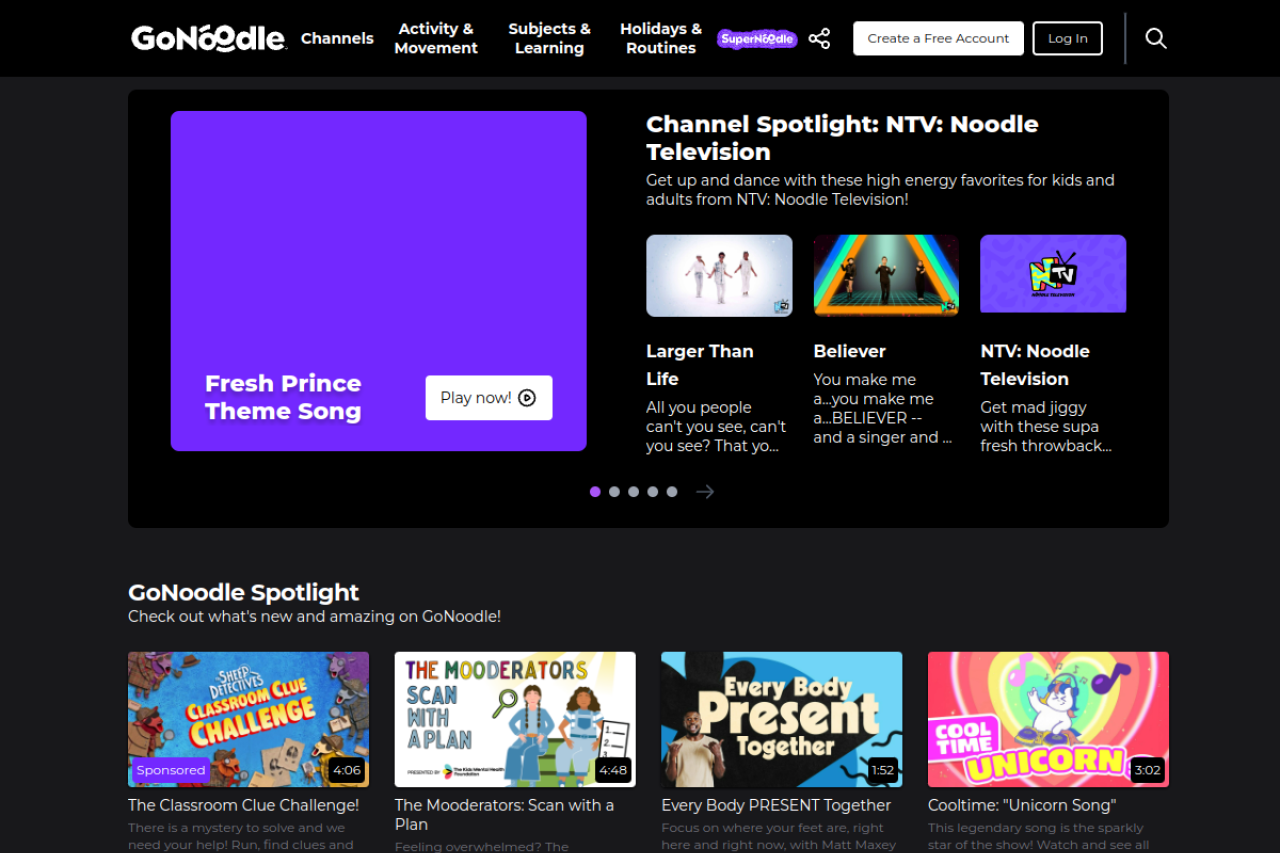Open Every Body Present Together thumbnail
The height and width of the screenshot is (853, 1280).
(x=782, y=720)
